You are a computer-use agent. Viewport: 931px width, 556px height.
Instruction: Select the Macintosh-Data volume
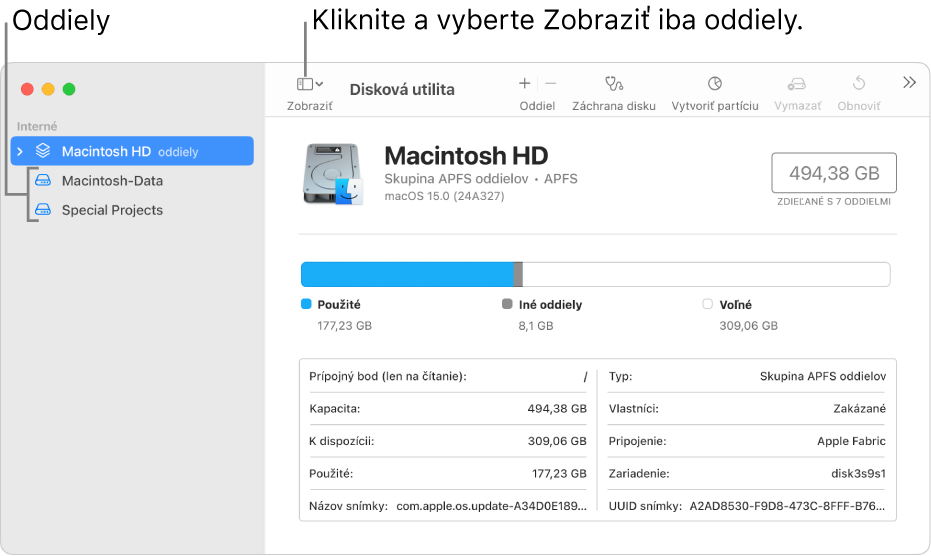coord(112,181)
